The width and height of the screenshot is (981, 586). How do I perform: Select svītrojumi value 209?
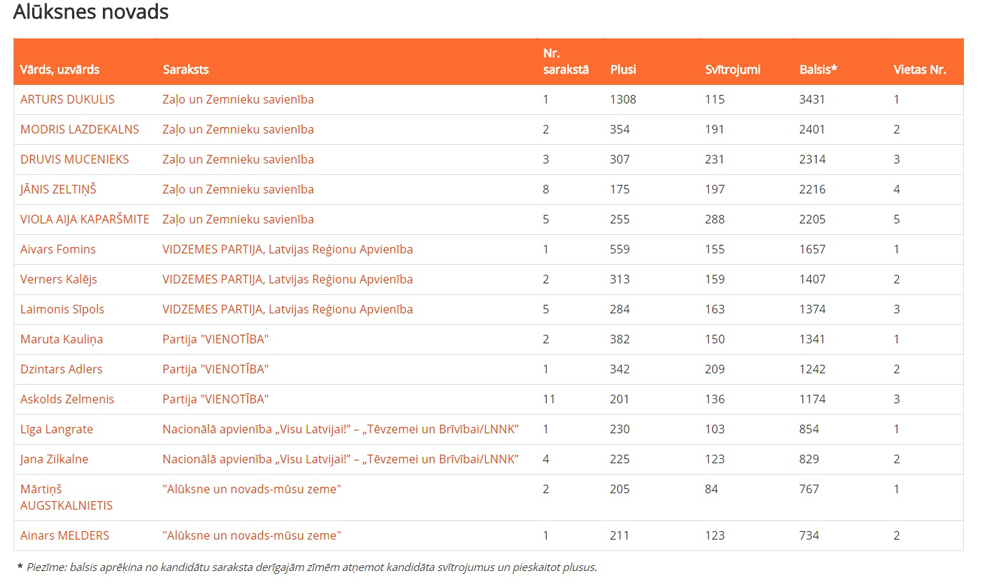[x=714, y=370]
